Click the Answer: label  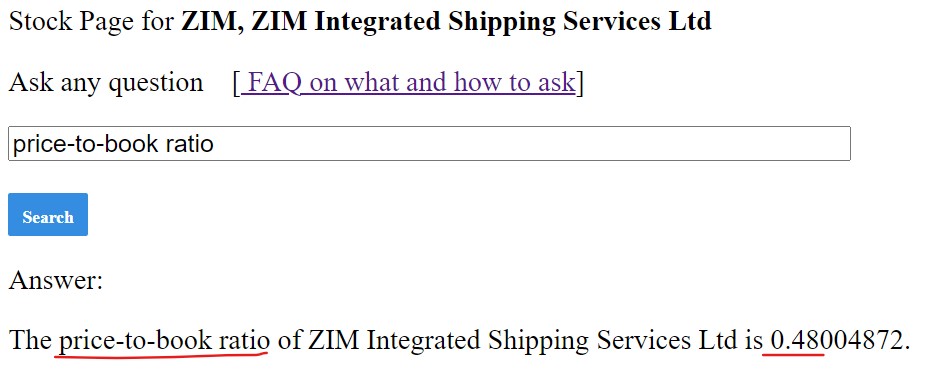tap(56, 280)
